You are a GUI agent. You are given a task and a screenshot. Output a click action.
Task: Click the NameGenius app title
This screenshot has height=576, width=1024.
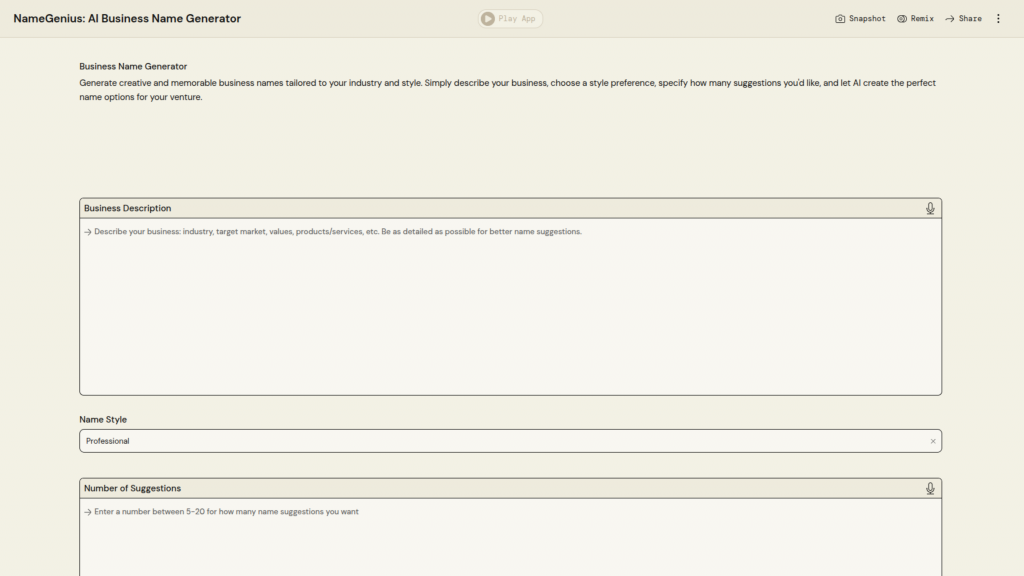click(x=127, y=19)
